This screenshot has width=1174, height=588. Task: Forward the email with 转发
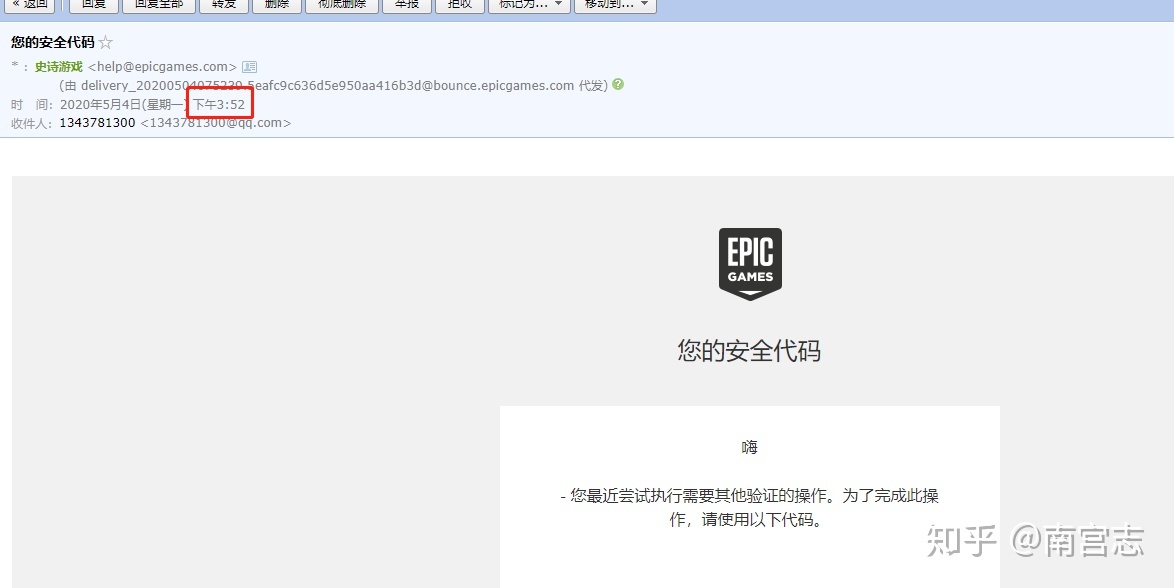coord(224,4)
